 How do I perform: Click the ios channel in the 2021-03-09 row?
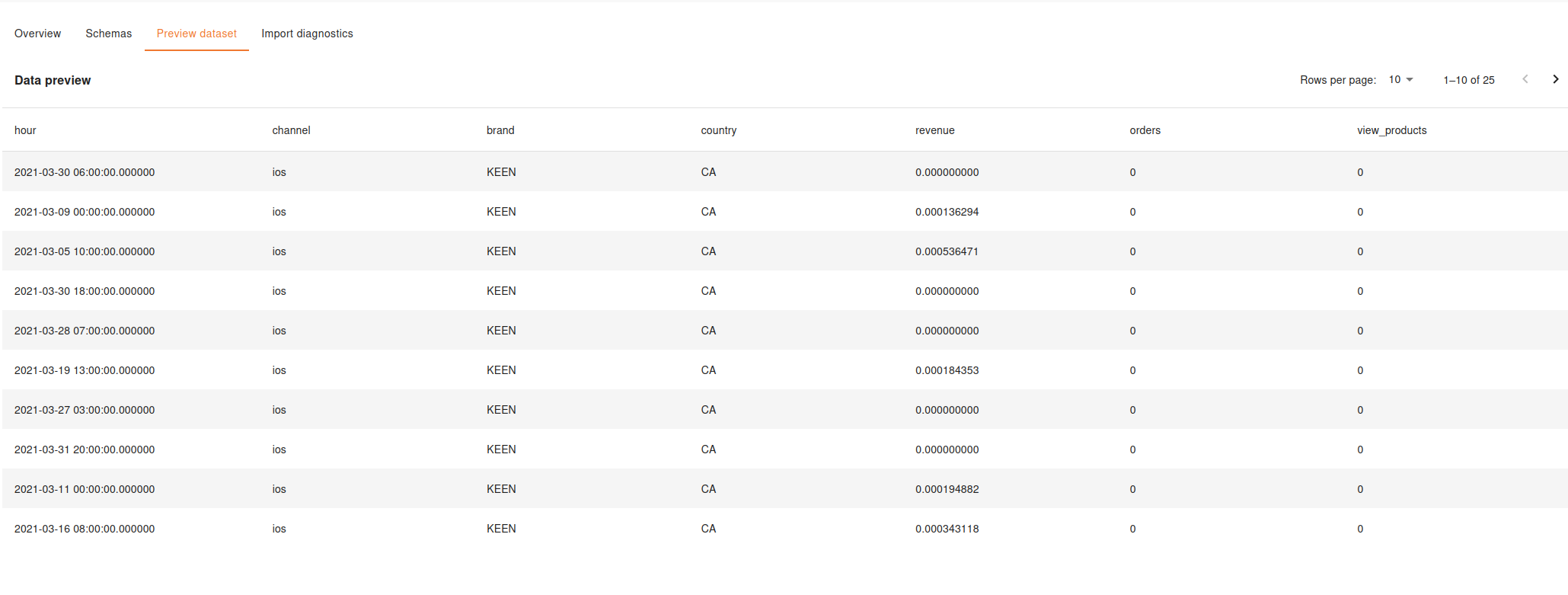279,212
